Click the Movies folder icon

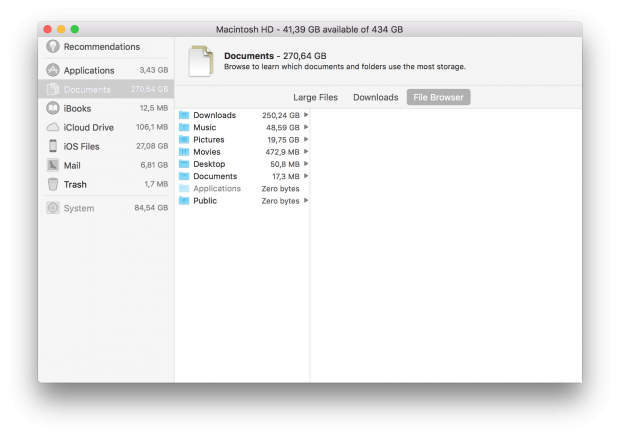[x=184, y=152]
